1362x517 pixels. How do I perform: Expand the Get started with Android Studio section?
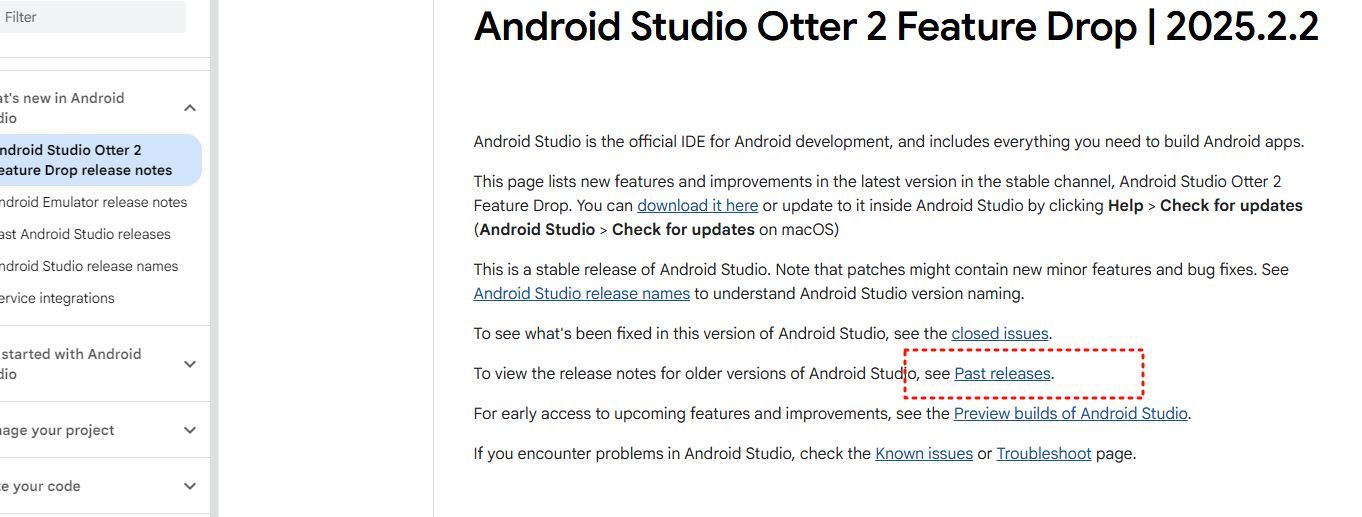tap(190, 364)
